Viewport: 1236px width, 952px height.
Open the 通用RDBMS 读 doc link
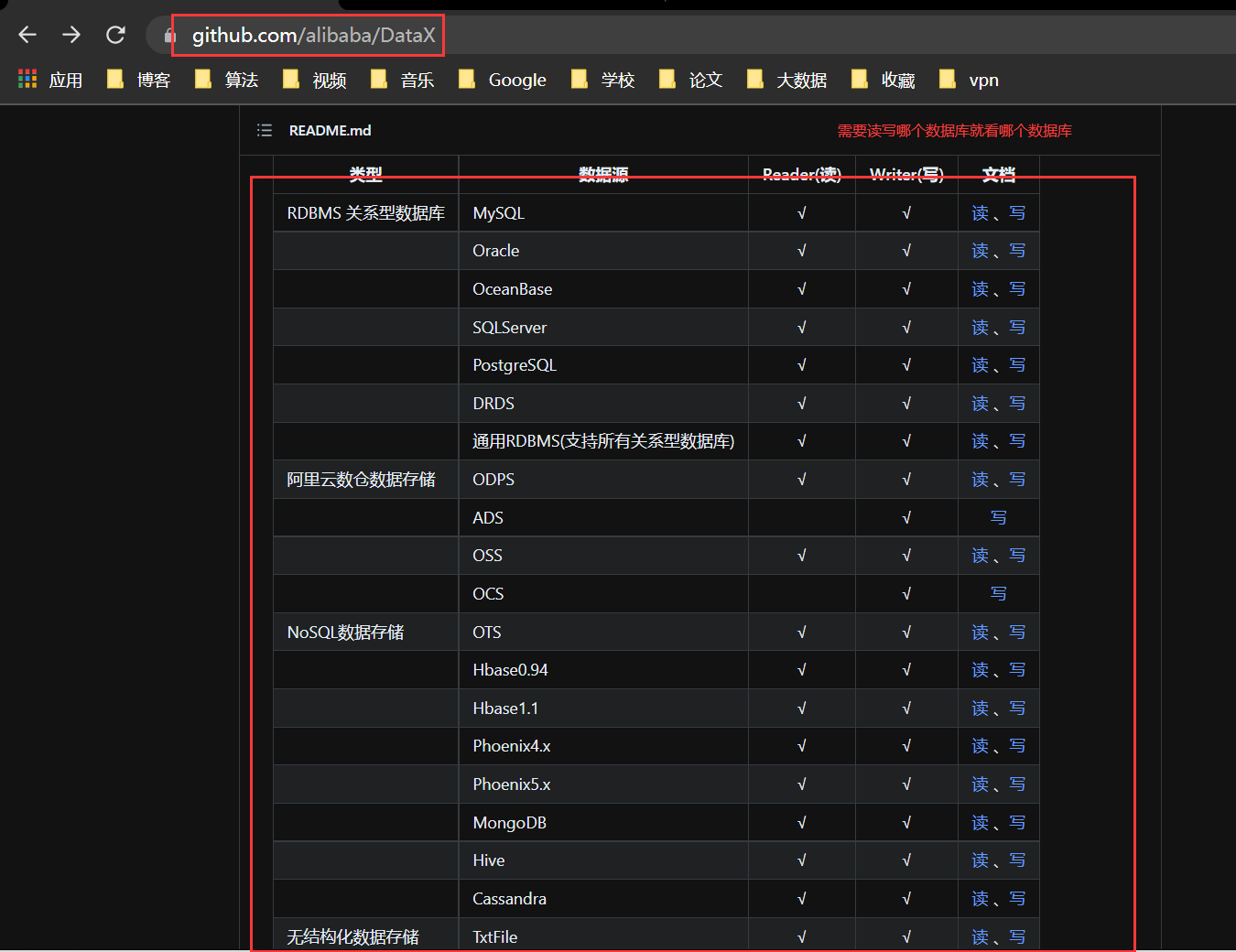(981, 441)
